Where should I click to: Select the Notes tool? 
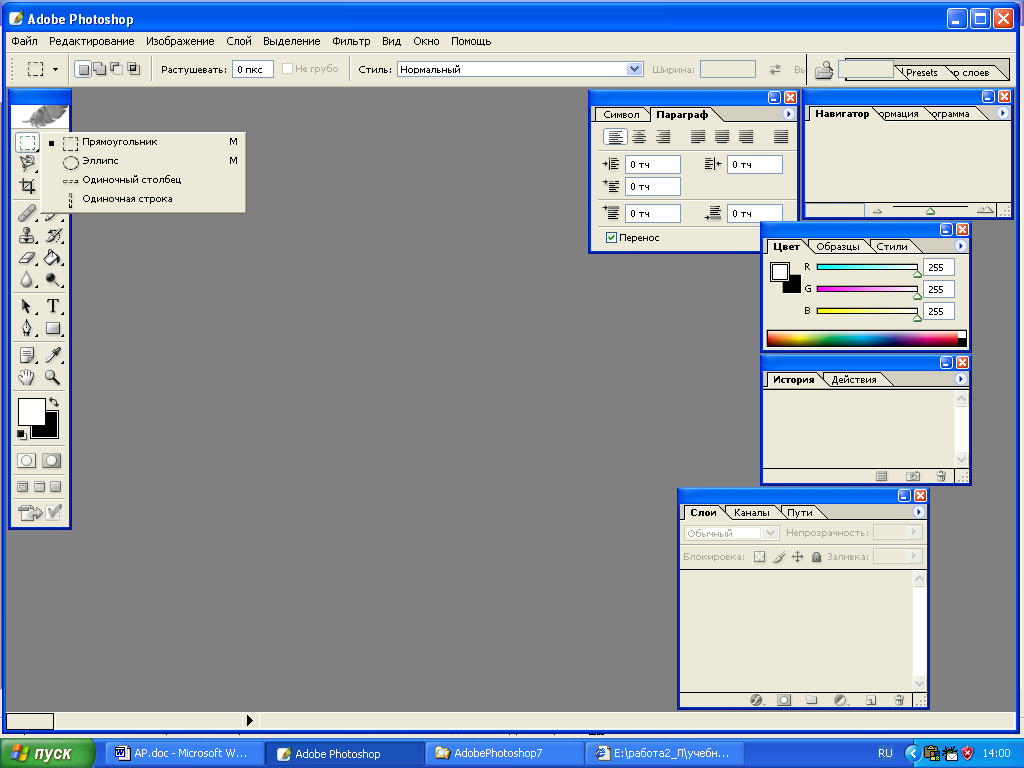click(27, 355)
